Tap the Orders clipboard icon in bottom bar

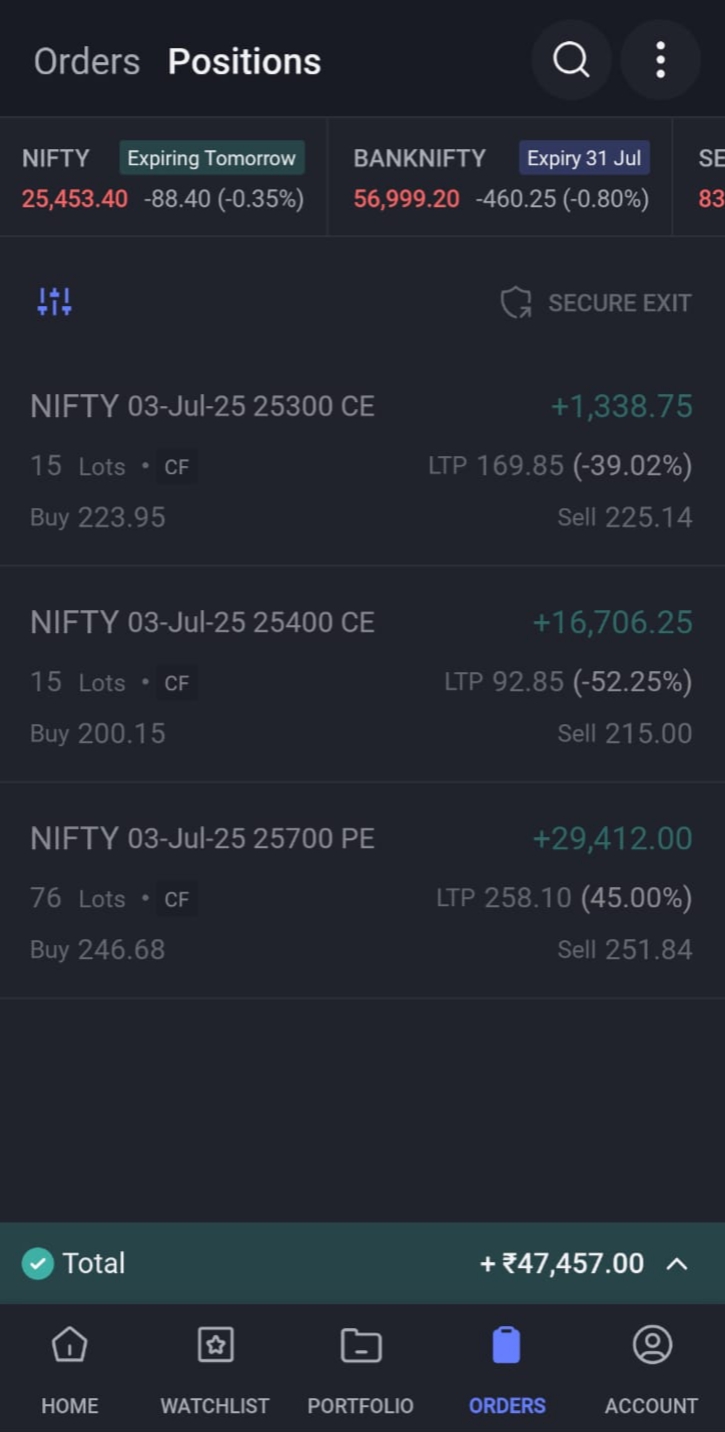click(507, 1346)
